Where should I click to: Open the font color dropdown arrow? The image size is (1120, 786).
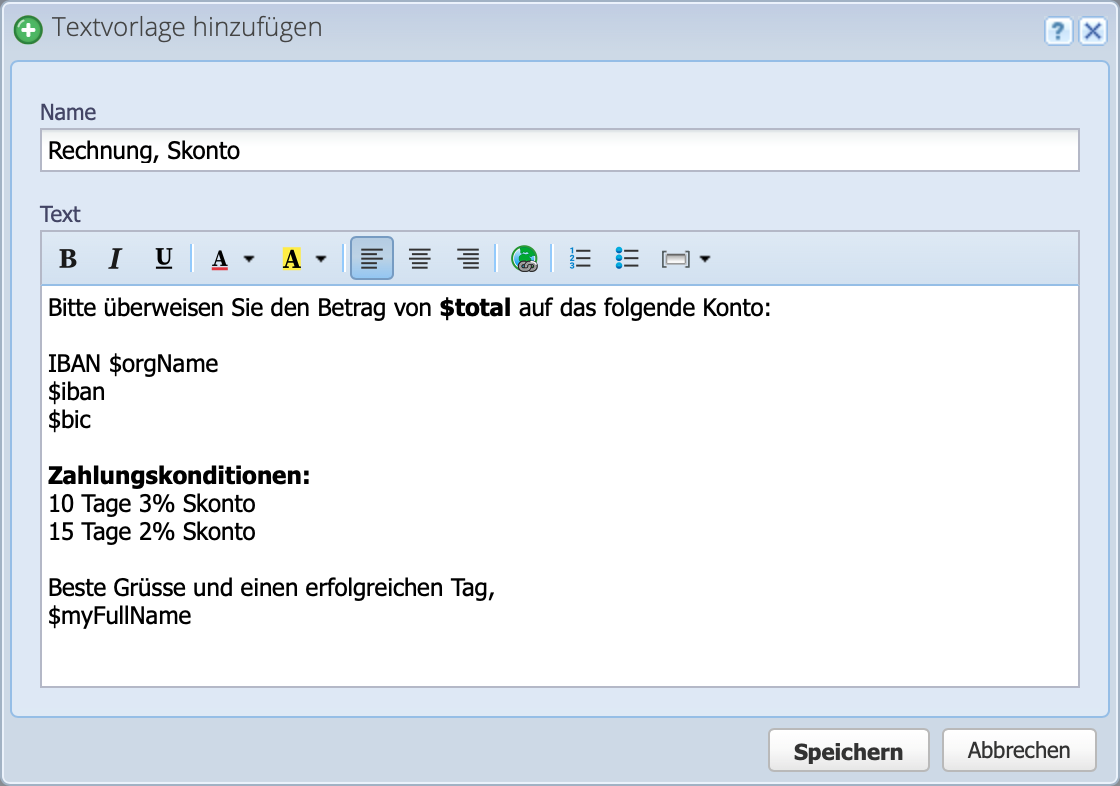(x=249, y=259)
